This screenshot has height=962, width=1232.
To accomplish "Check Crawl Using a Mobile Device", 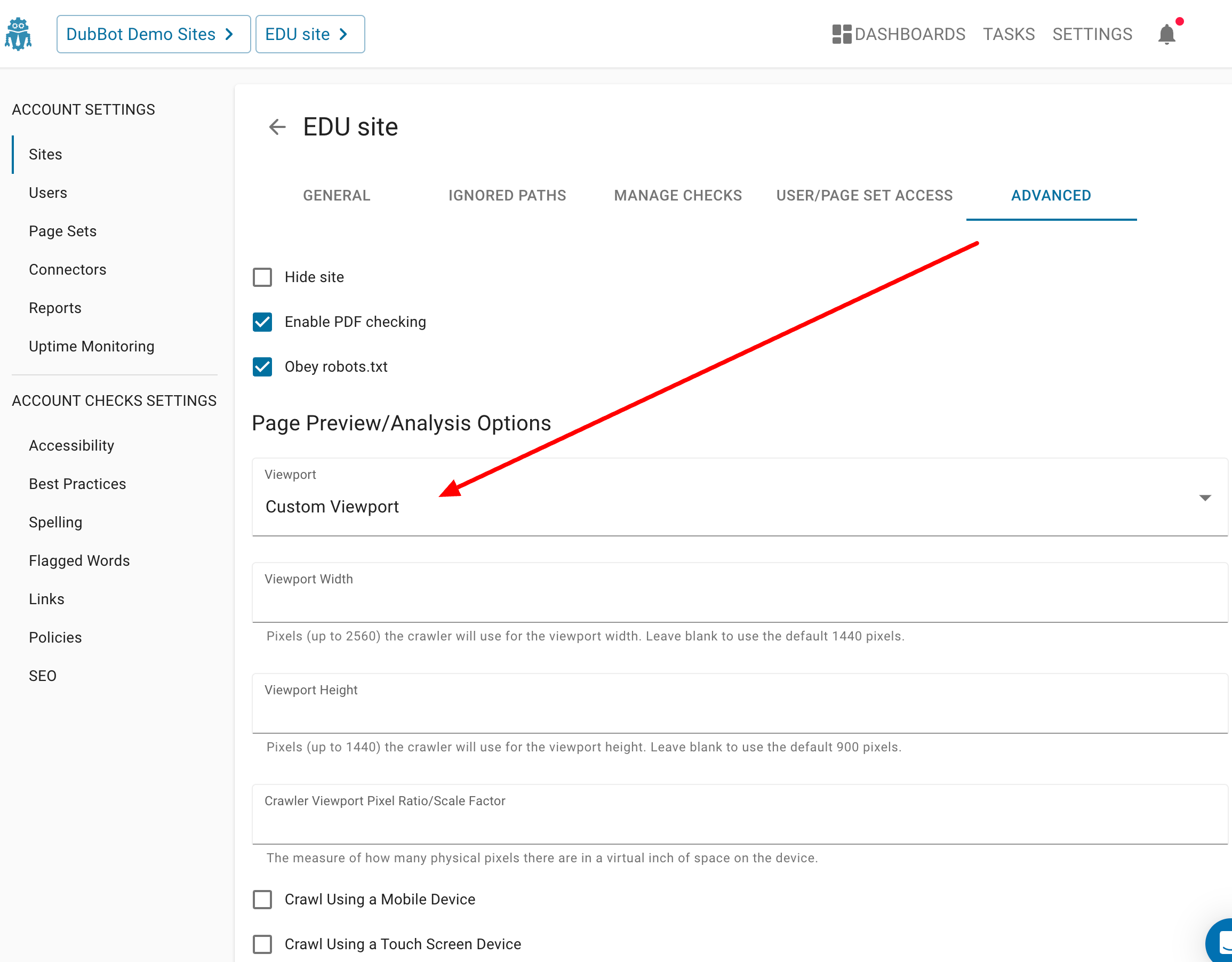I will (262, 900).
